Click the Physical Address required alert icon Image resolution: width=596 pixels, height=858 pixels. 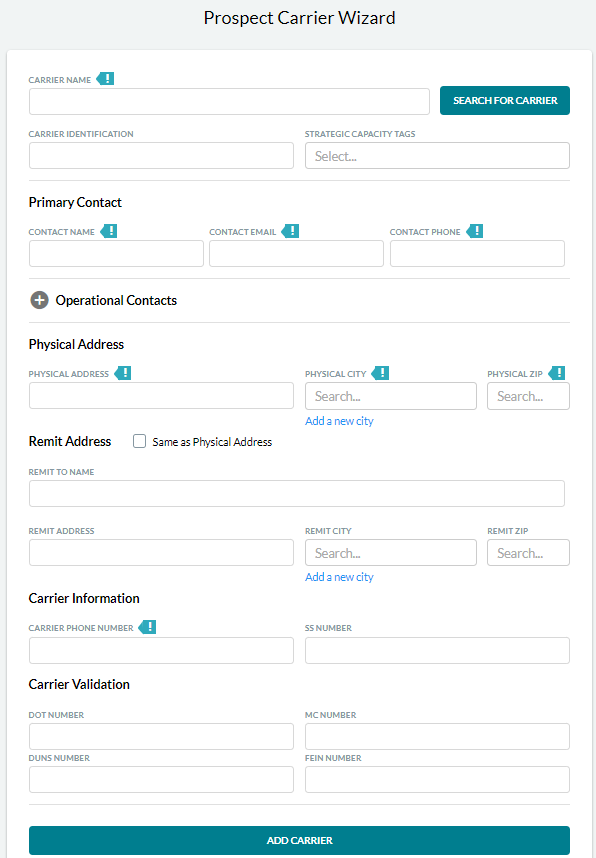coord(123,373)
